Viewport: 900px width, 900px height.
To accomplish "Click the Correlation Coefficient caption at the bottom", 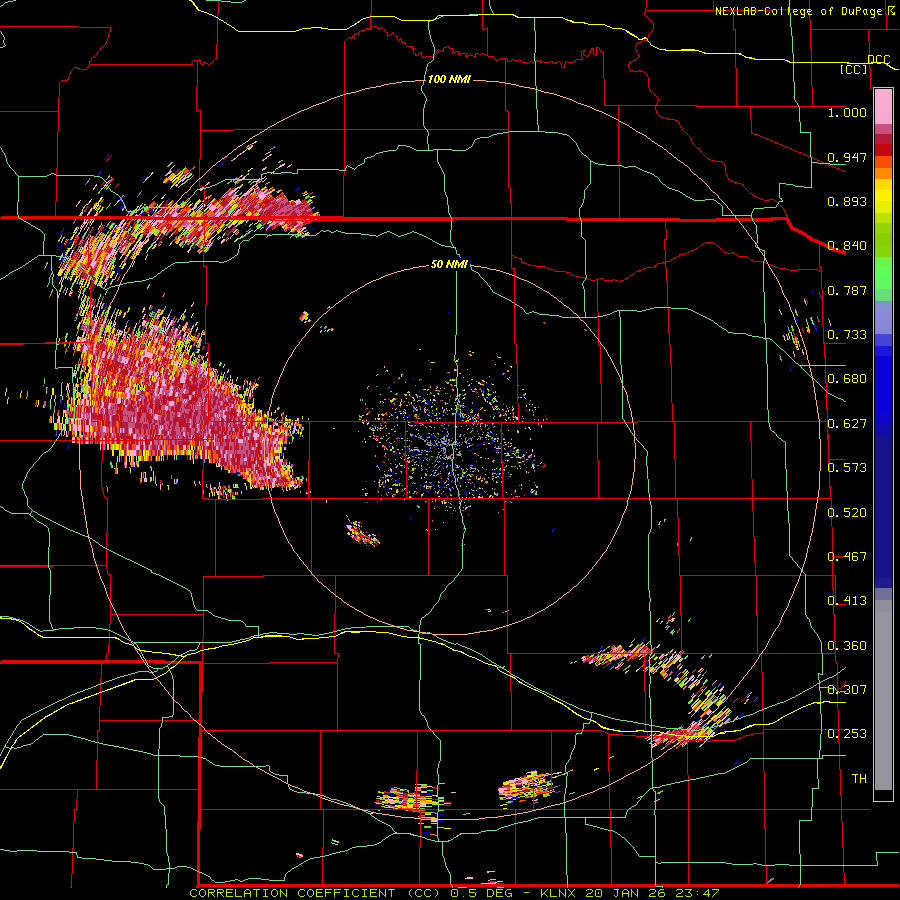I will coord(453,893).
